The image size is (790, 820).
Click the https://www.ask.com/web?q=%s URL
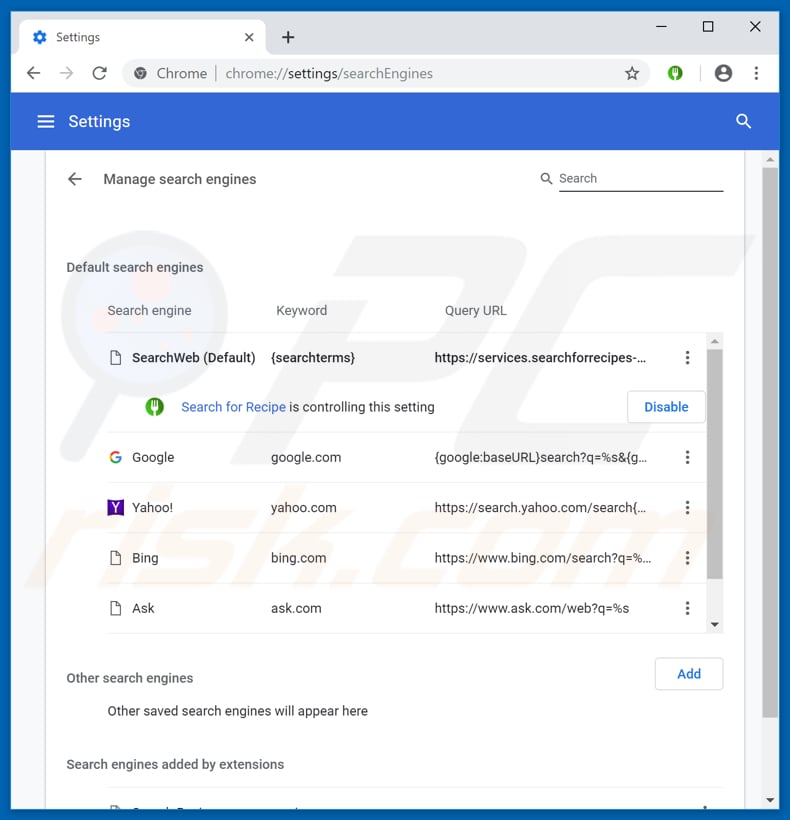pos(532,608)
